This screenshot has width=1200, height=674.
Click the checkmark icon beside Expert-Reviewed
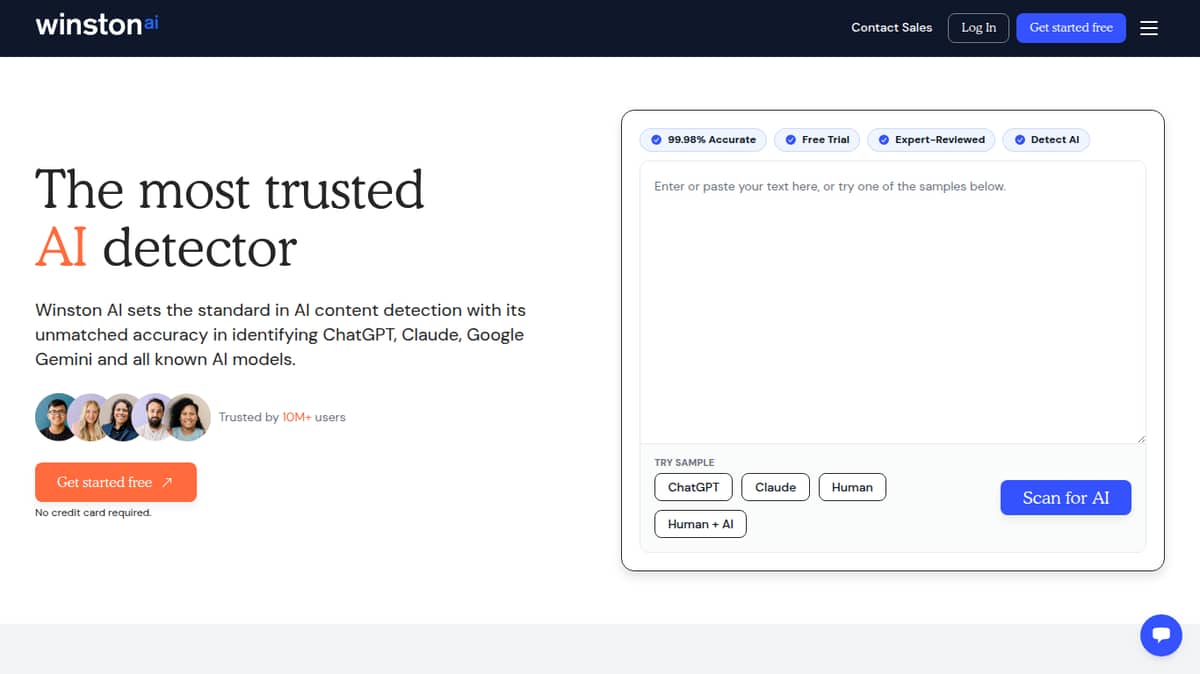[x=884, y=140]
